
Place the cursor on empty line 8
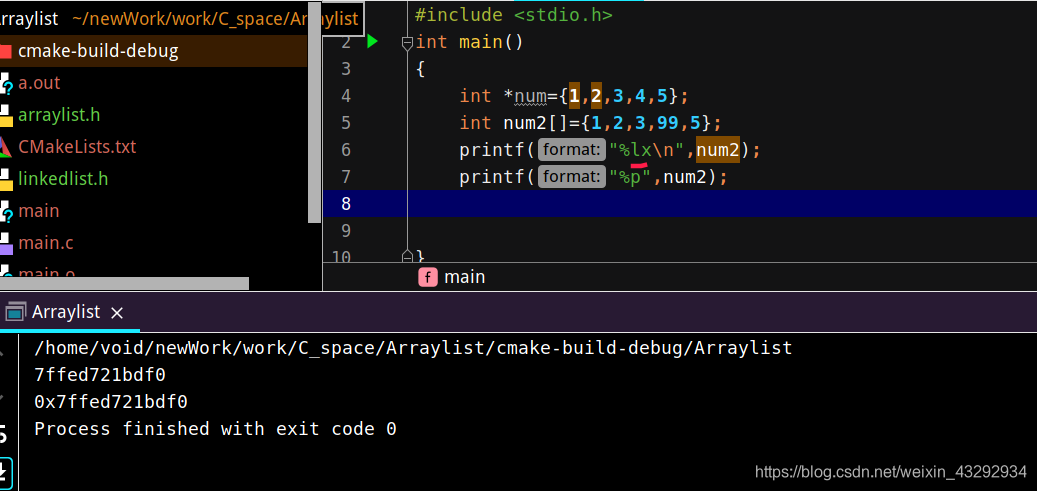680,203
